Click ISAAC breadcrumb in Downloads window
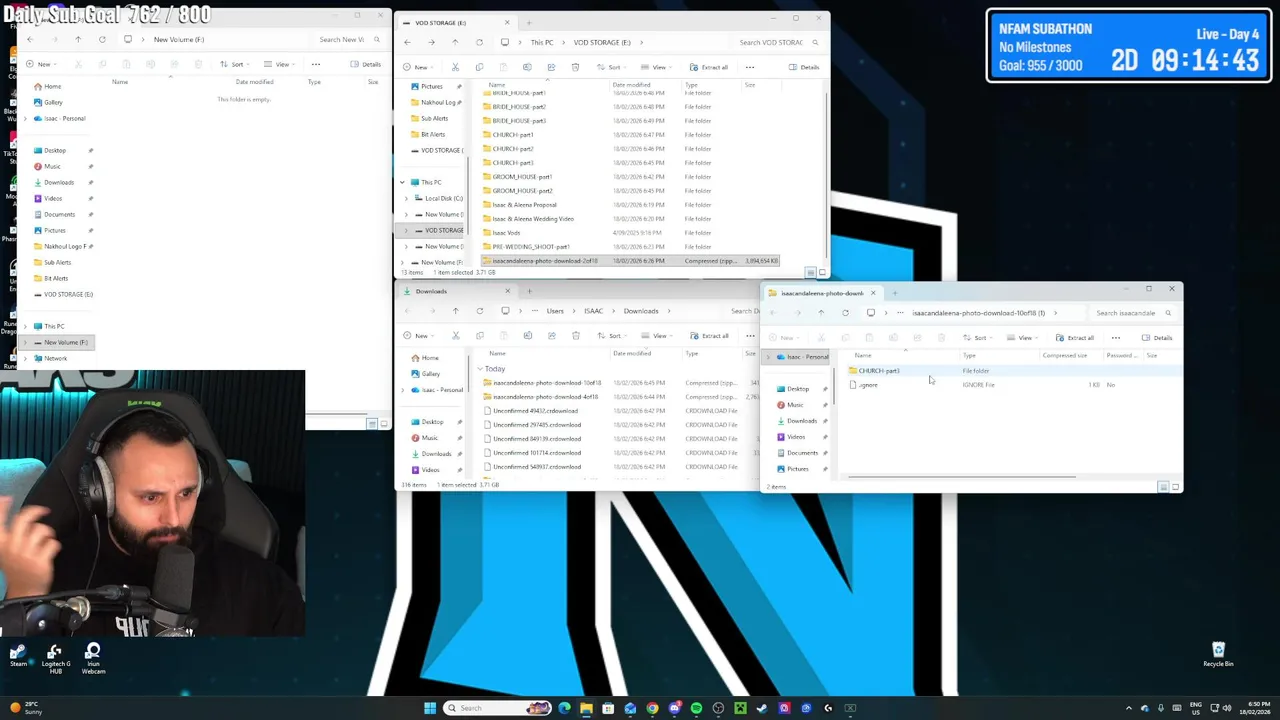The width and height of the screenshot is (1280, 720). coord(593,311)
